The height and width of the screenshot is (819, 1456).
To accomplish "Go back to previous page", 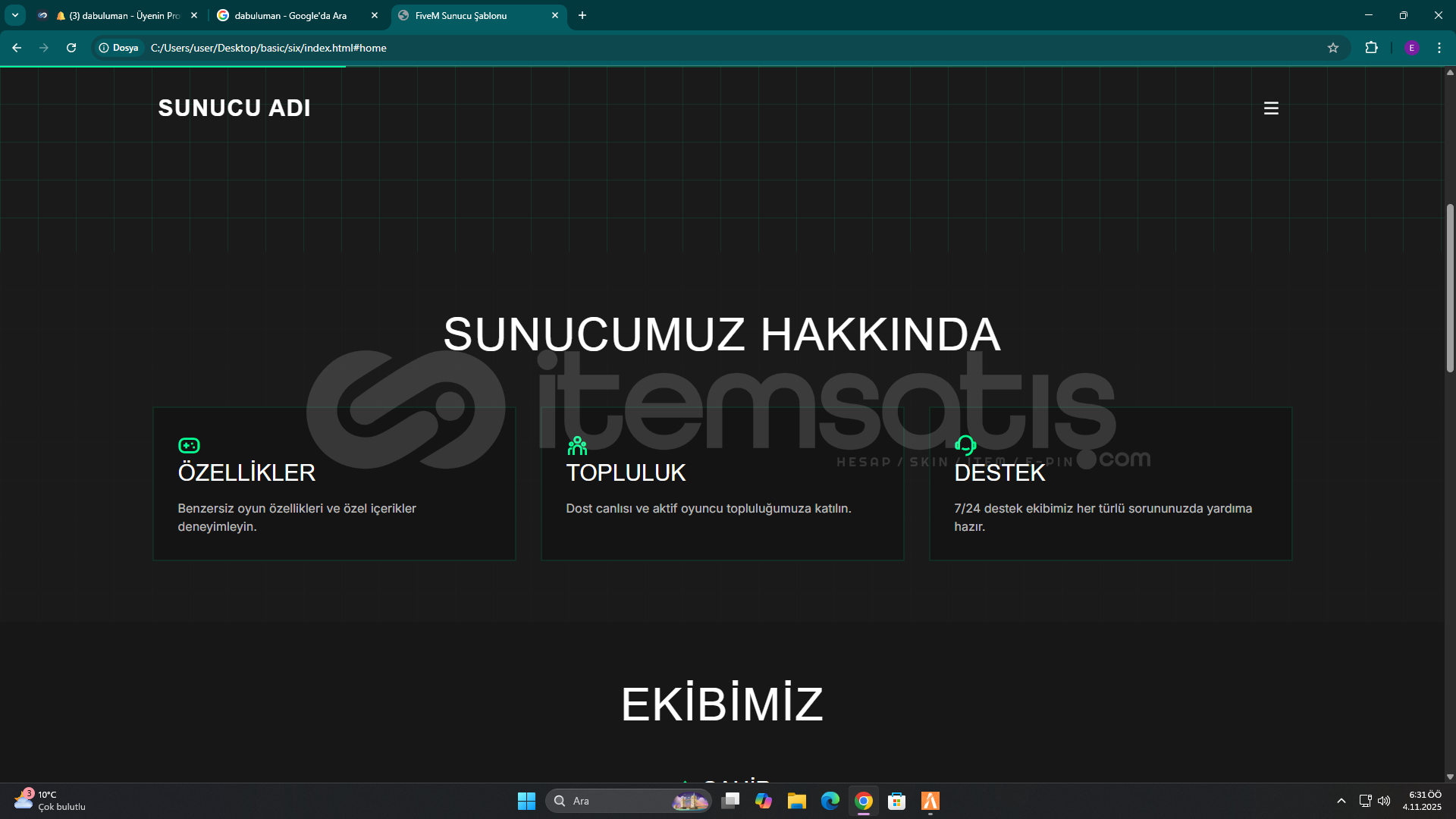I will 17,48.
